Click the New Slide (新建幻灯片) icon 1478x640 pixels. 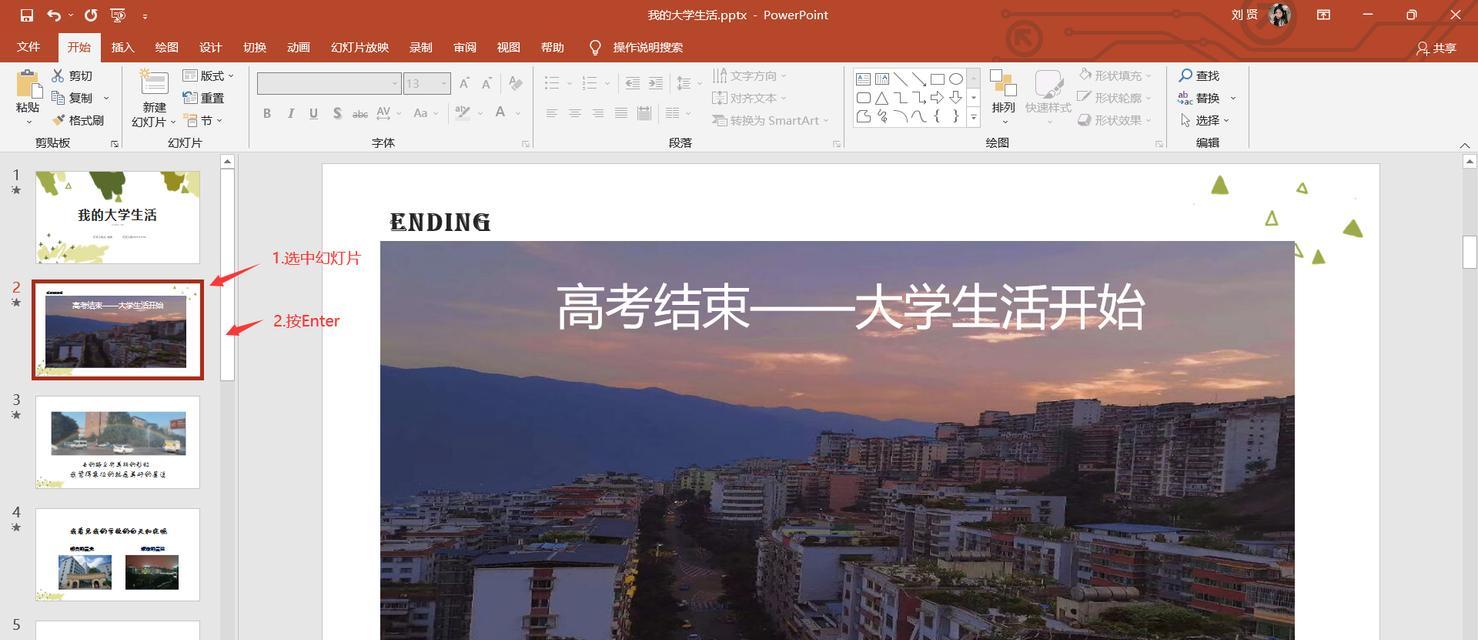(x=153, y=83)
